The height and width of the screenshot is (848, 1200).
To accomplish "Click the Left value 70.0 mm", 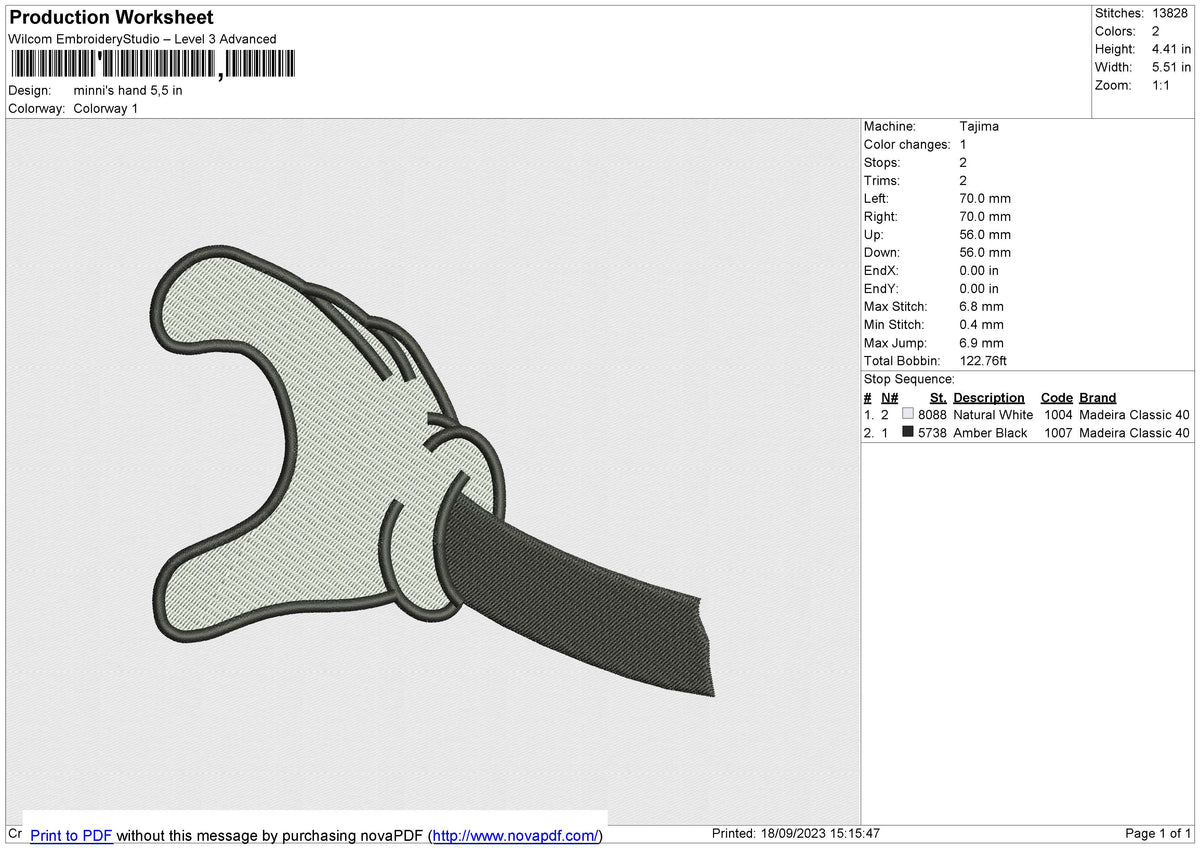I will click(985, 198).
